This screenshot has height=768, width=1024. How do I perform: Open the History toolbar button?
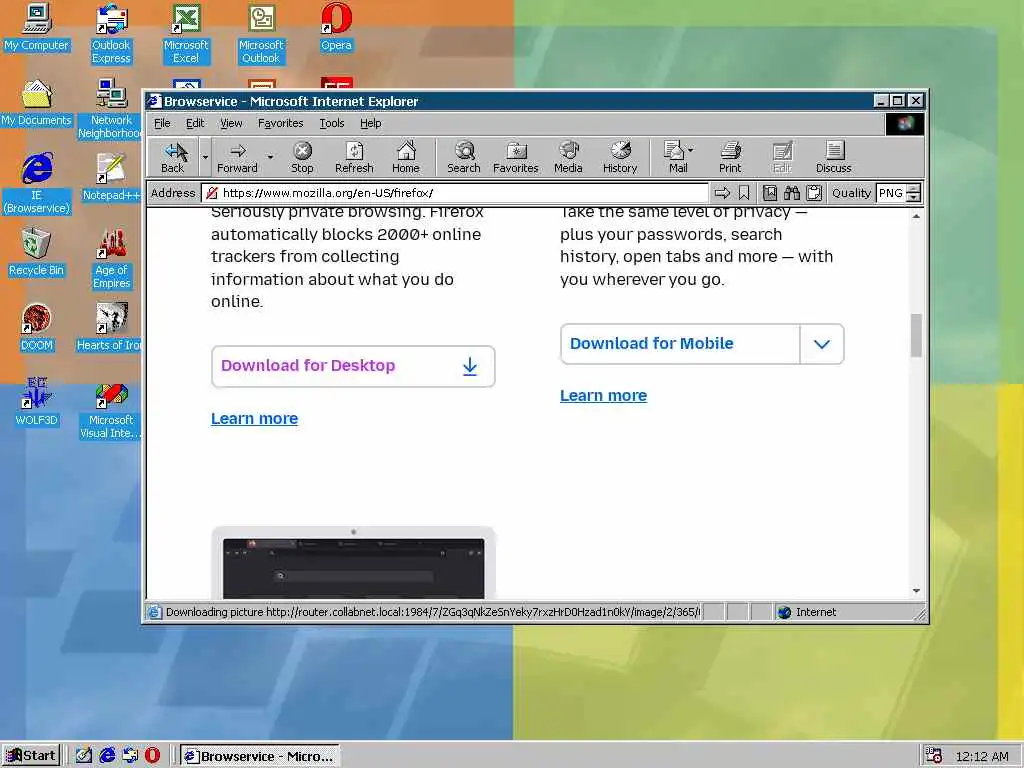pos(620,157)
